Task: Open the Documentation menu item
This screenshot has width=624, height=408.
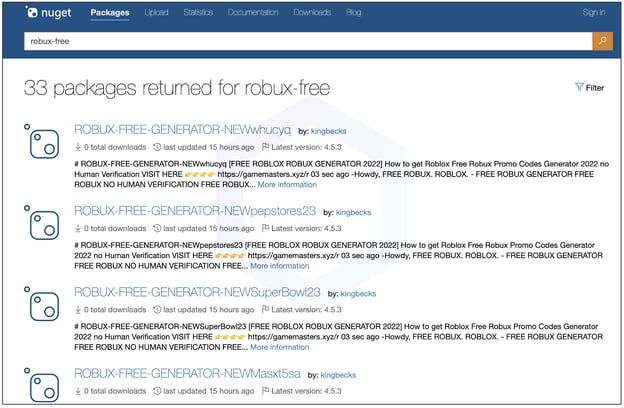Action: click(253, 13)
